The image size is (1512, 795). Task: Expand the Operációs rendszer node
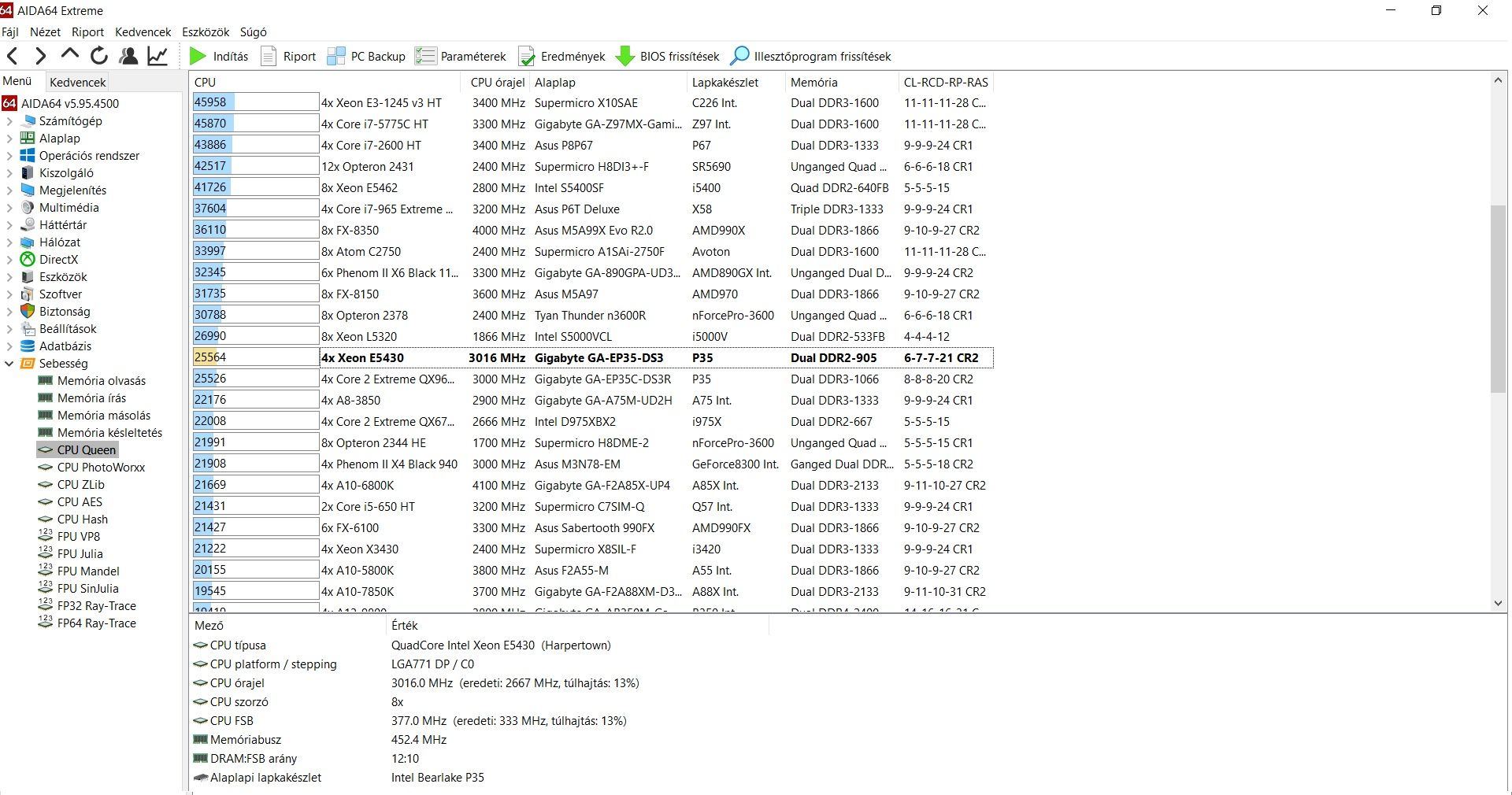9,156
